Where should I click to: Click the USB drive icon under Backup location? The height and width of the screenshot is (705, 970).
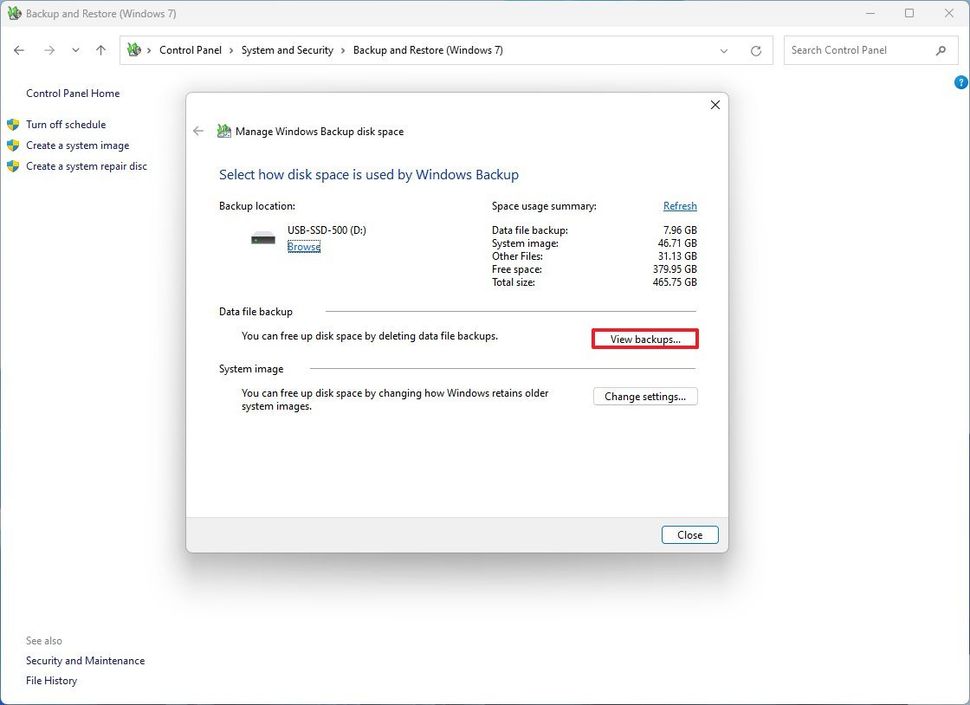coord(262,237)
